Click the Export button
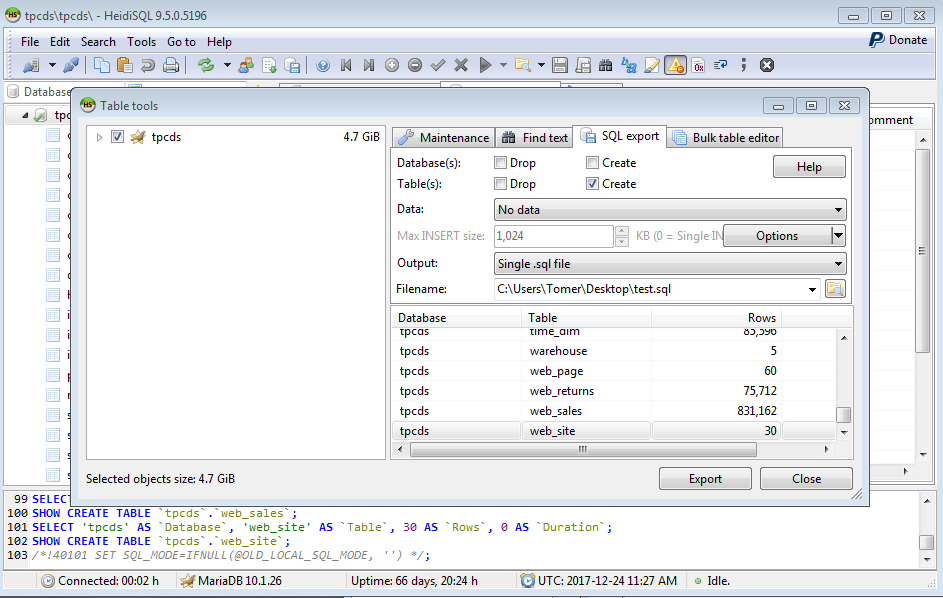The height and width of the screenshot is (598, 943). coord(705,479)
